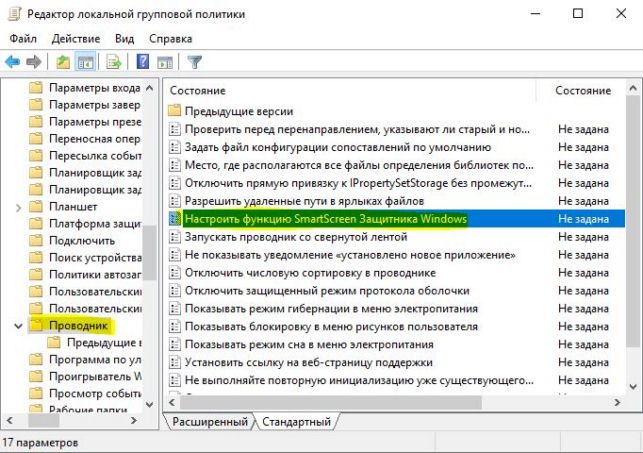Select Задать файл конфигурации сопоставлений policy
The height and width of the screenshot is (453, 643).
(x=338, y=147)
